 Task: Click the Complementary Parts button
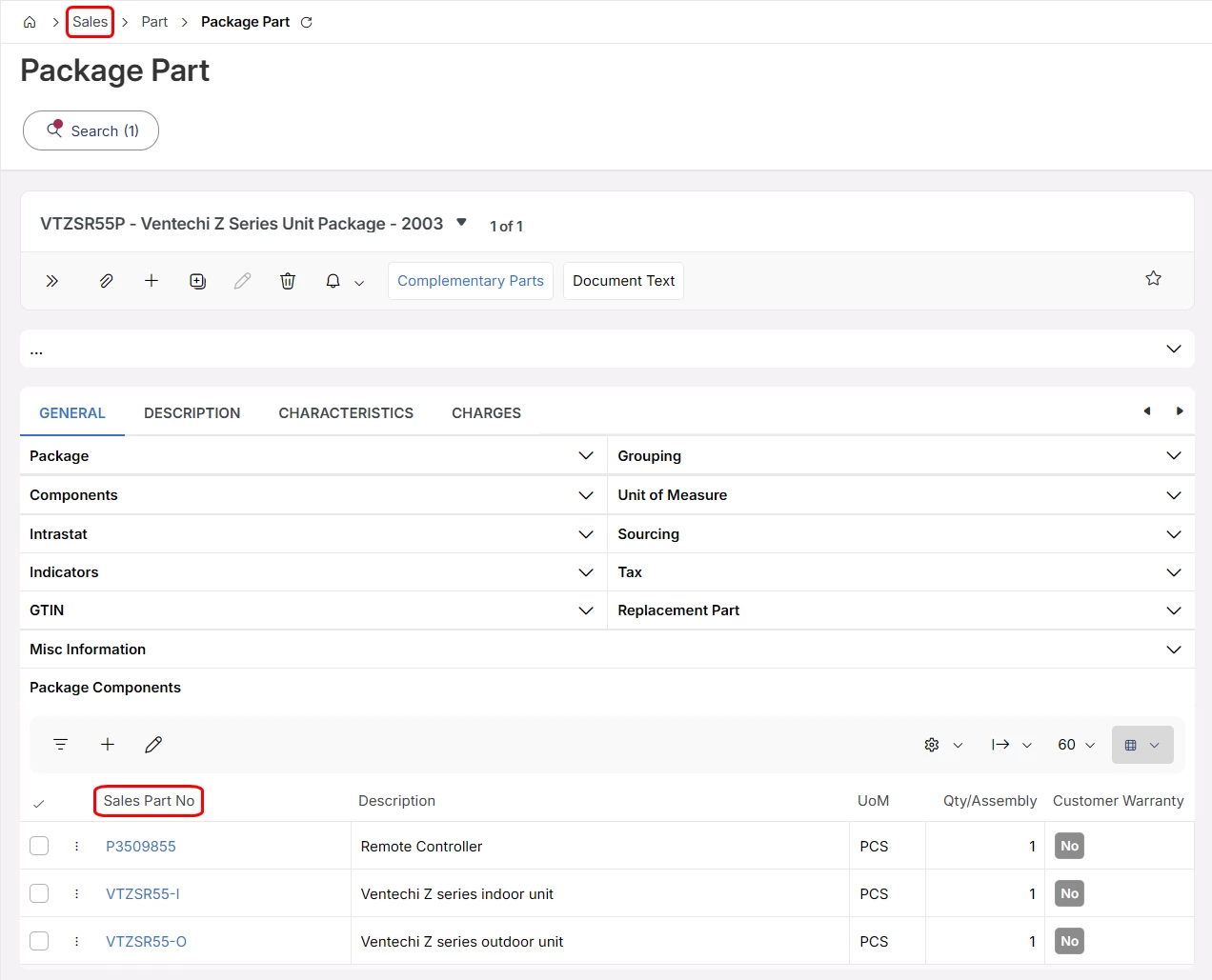pyautogui.click(x=471, y=281)
